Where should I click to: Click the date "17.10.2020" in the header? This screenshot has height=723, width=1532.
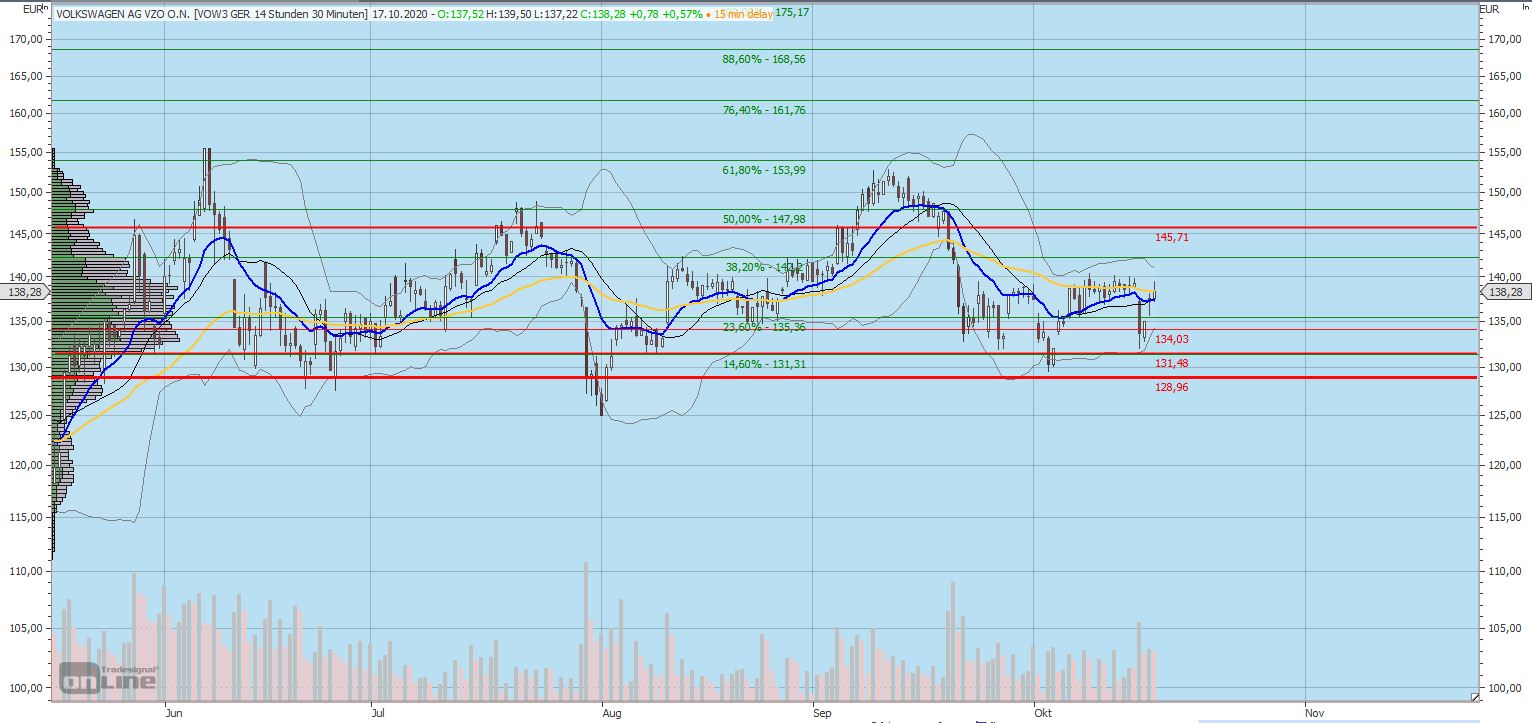coord(401,14)
